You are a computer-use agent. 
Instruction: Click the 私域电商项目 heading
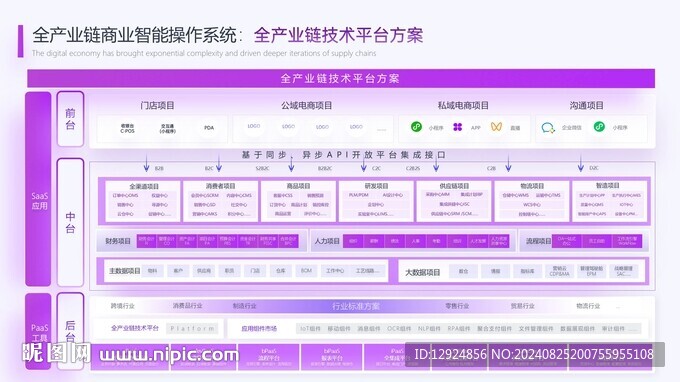[463, 105]
